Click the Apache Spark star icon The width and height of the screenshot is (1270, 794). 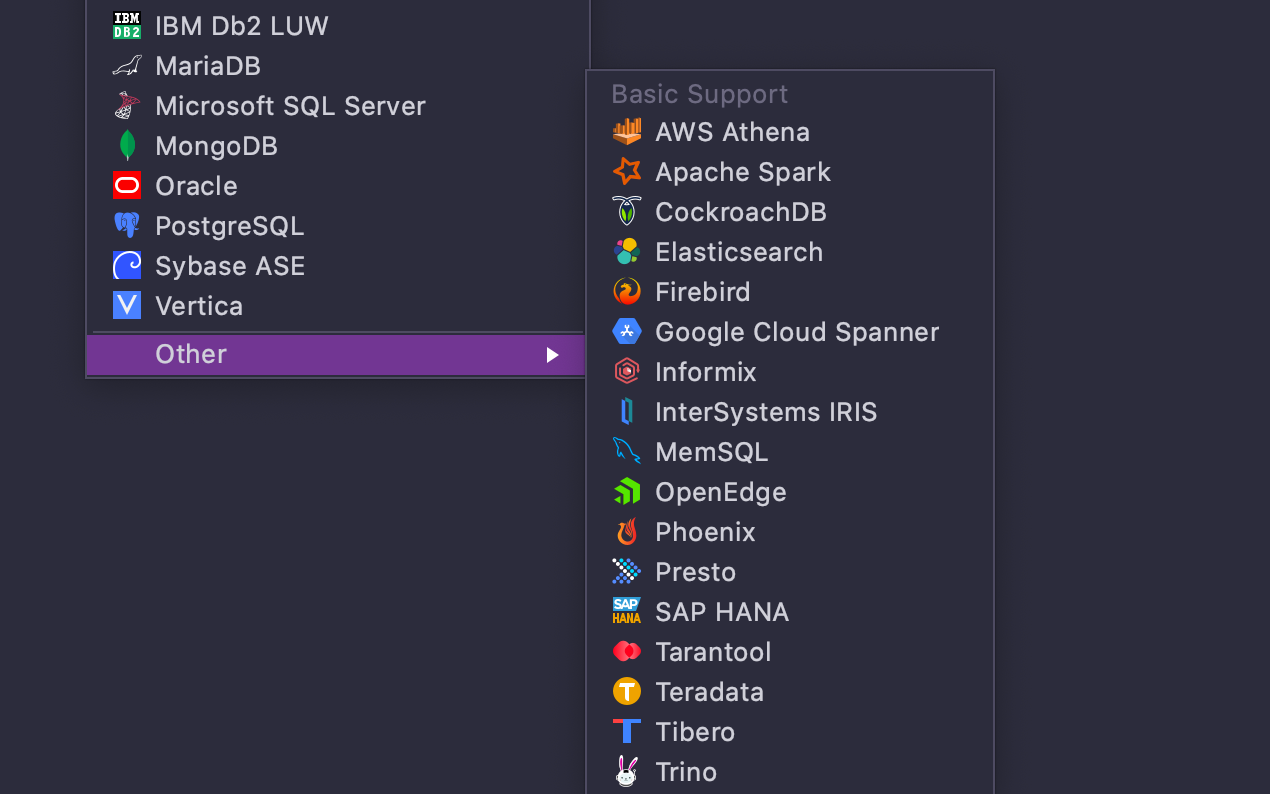(627, 172)
